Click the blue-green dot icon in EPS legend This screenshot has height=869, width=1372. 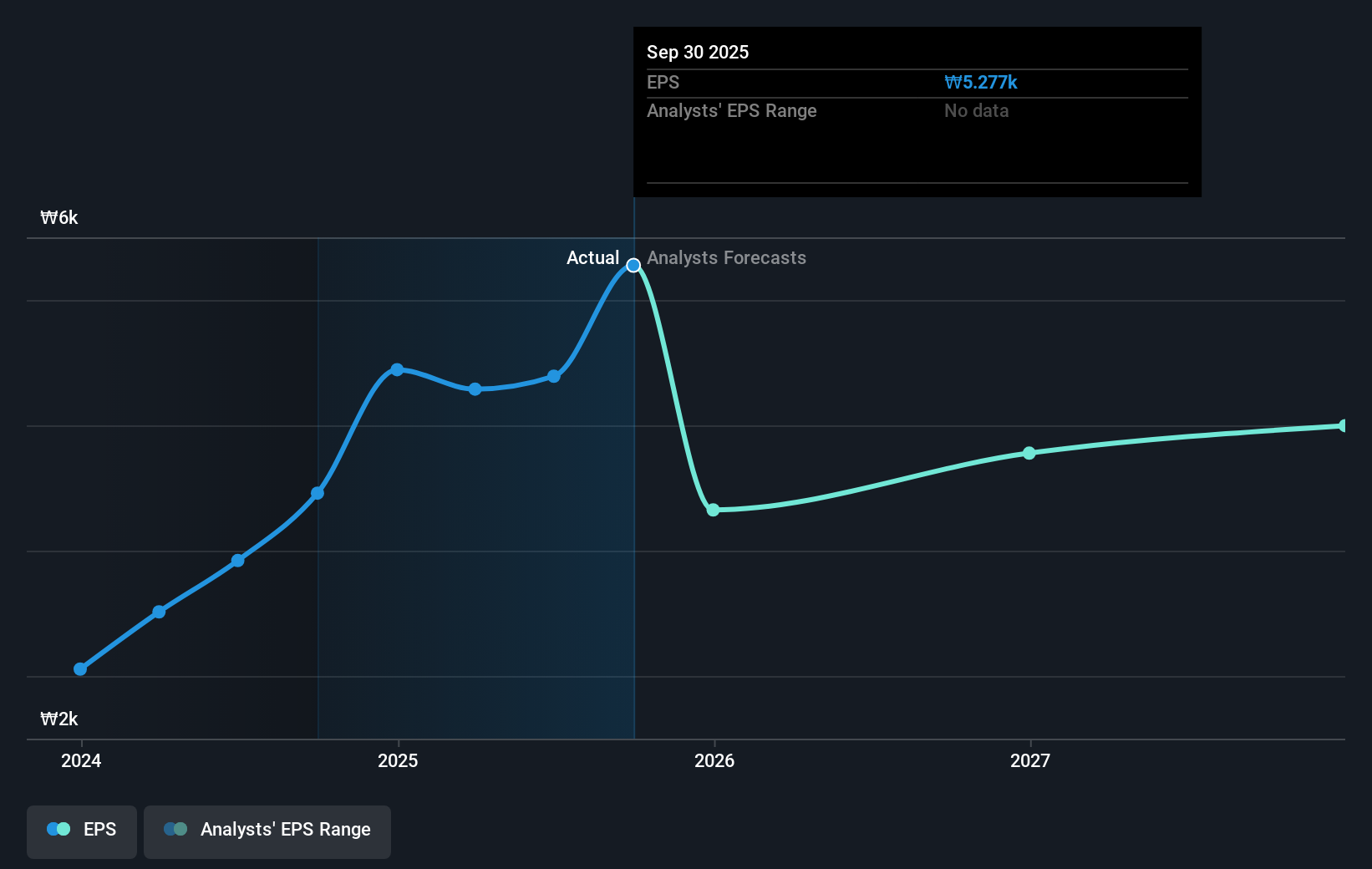[x=57, y=829]
